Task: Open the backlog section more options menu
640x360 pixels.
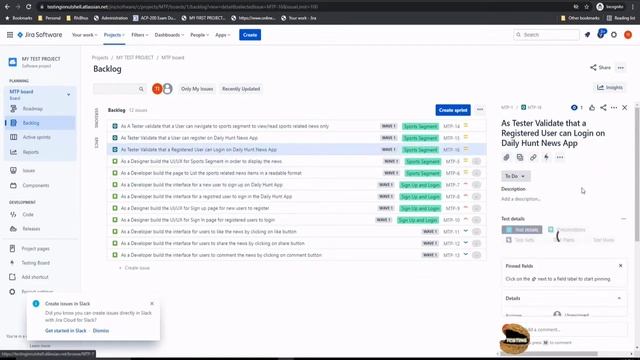Action: [480, 109]
